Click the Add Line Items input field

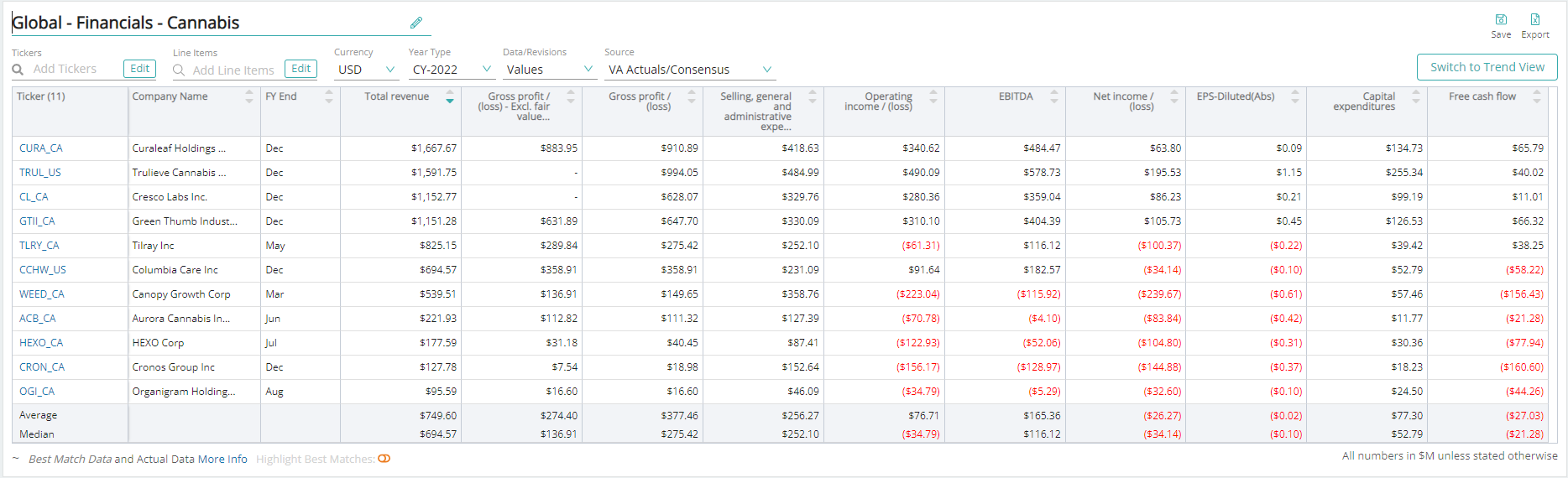[233, 70]
